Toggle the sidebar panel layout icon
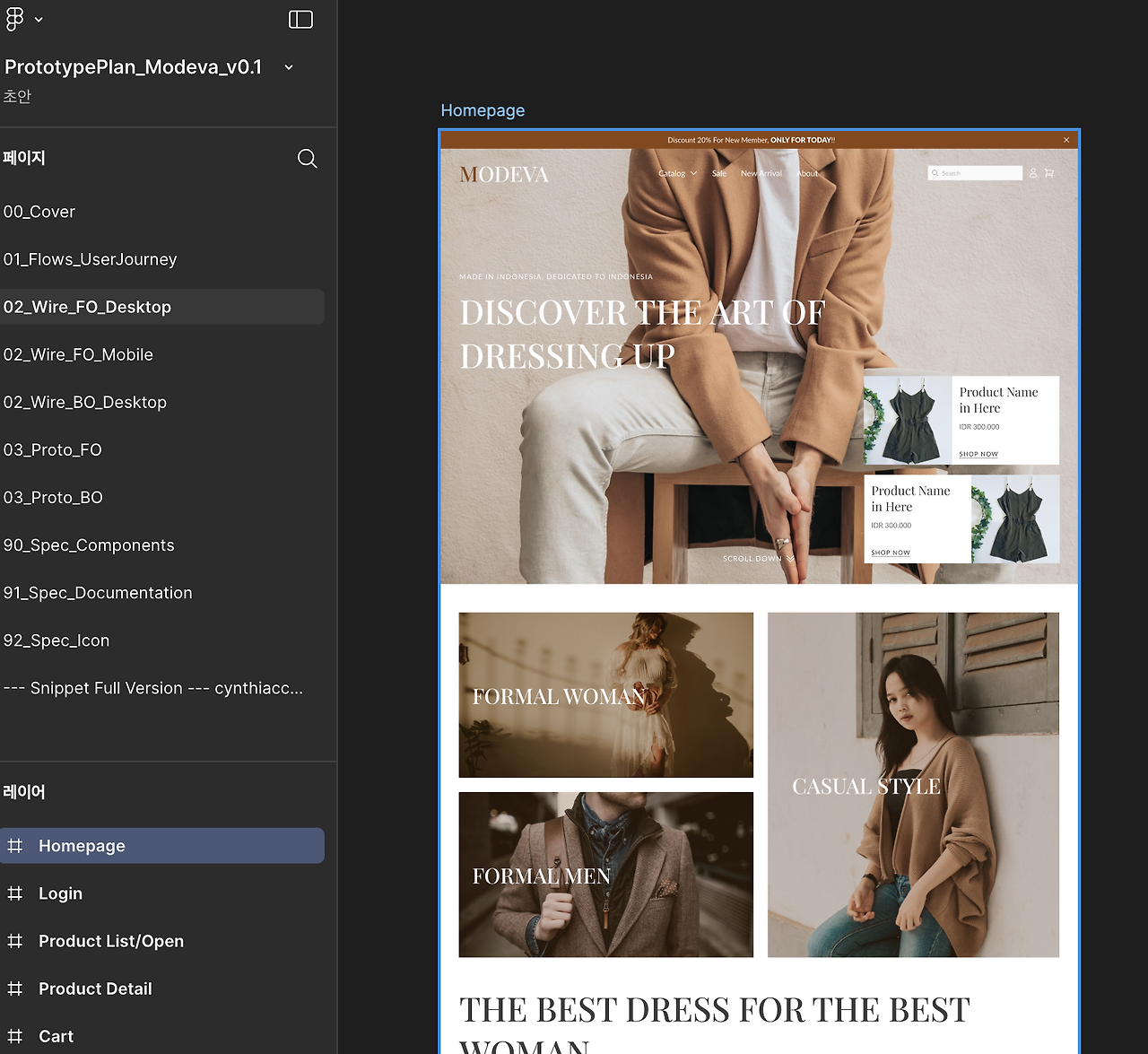Viewport: 1148px width, 1054px height. coord(300,19)
